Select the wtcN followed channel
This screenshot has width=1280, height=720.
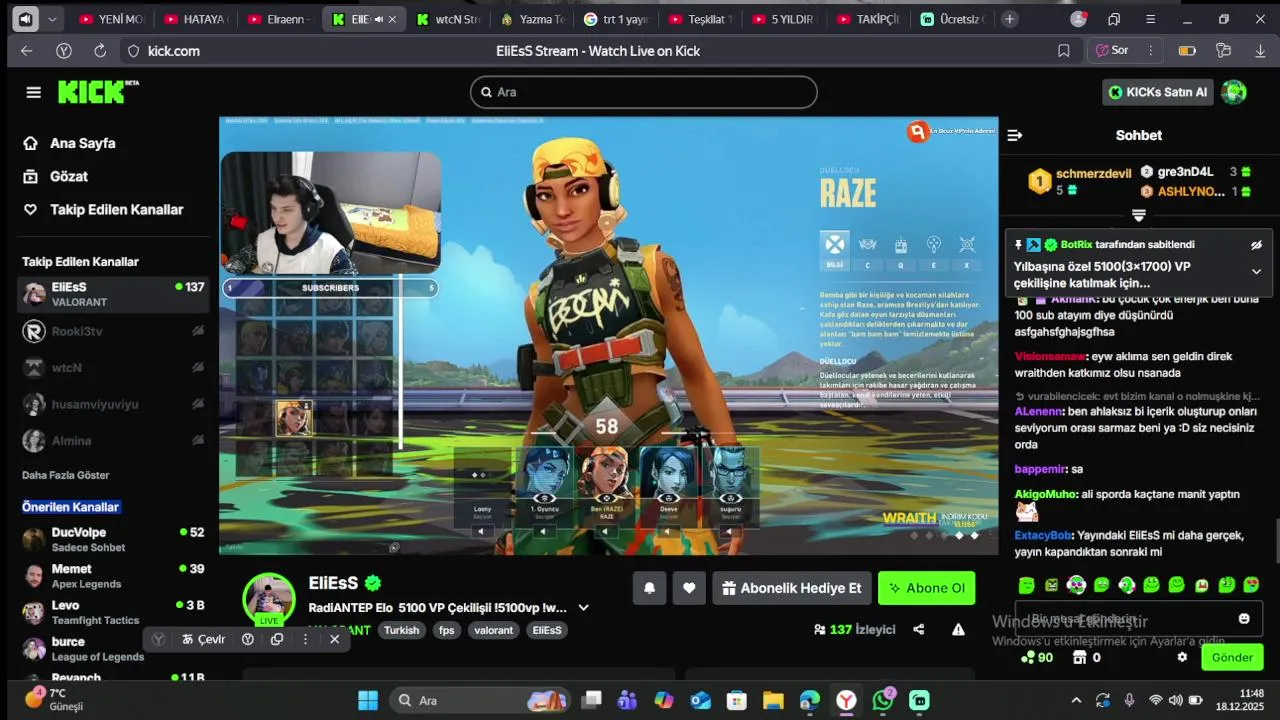[114, 368]
